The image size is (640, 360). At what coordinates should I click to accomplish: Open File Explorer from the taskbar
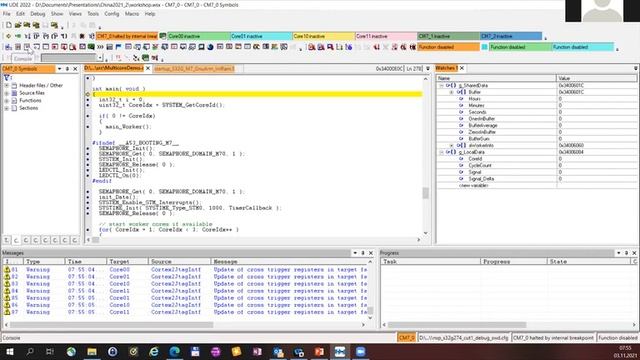(x=92, y=351)
